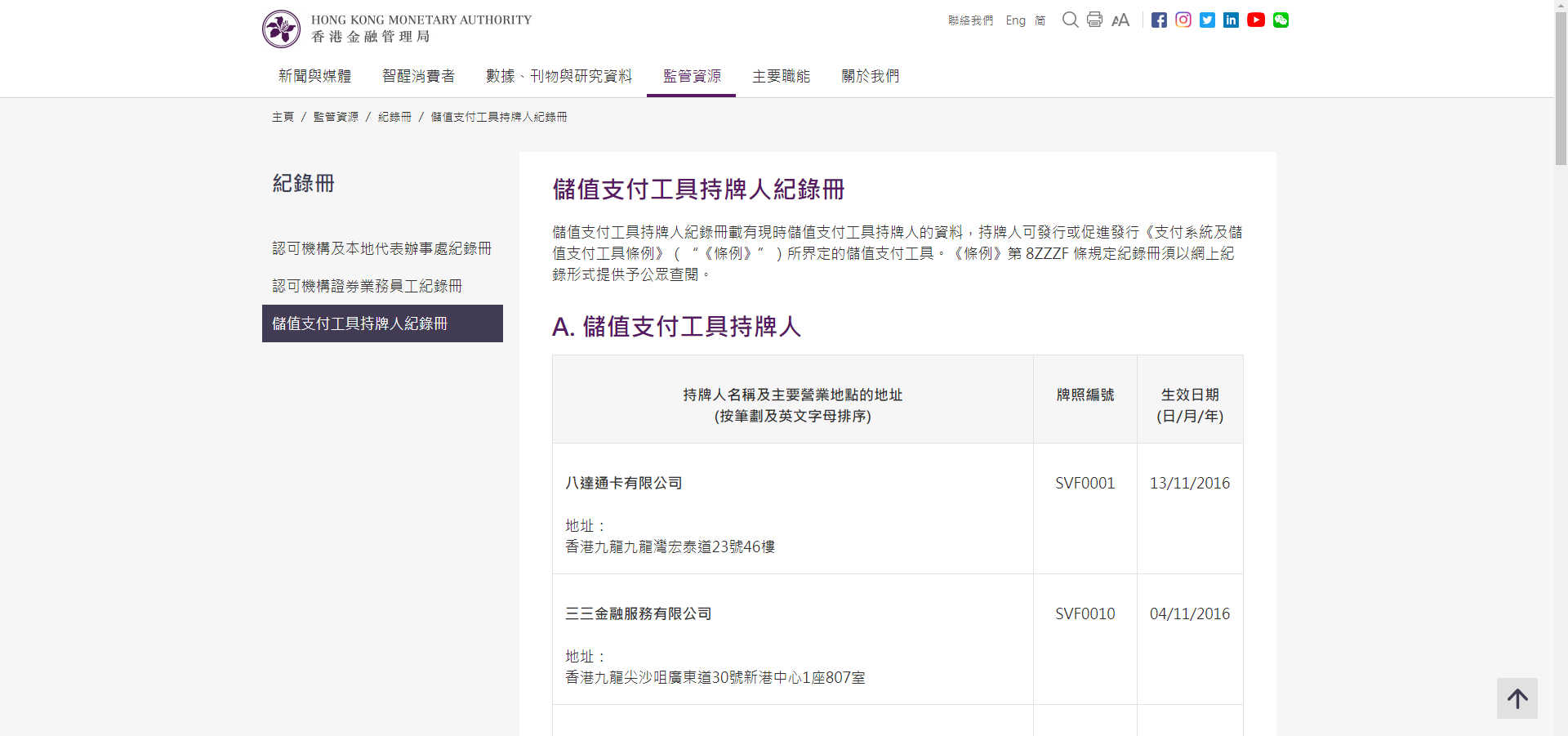Open the 聯絡我們 contact link
The image size is (1568, 736).
coord(970,20)
